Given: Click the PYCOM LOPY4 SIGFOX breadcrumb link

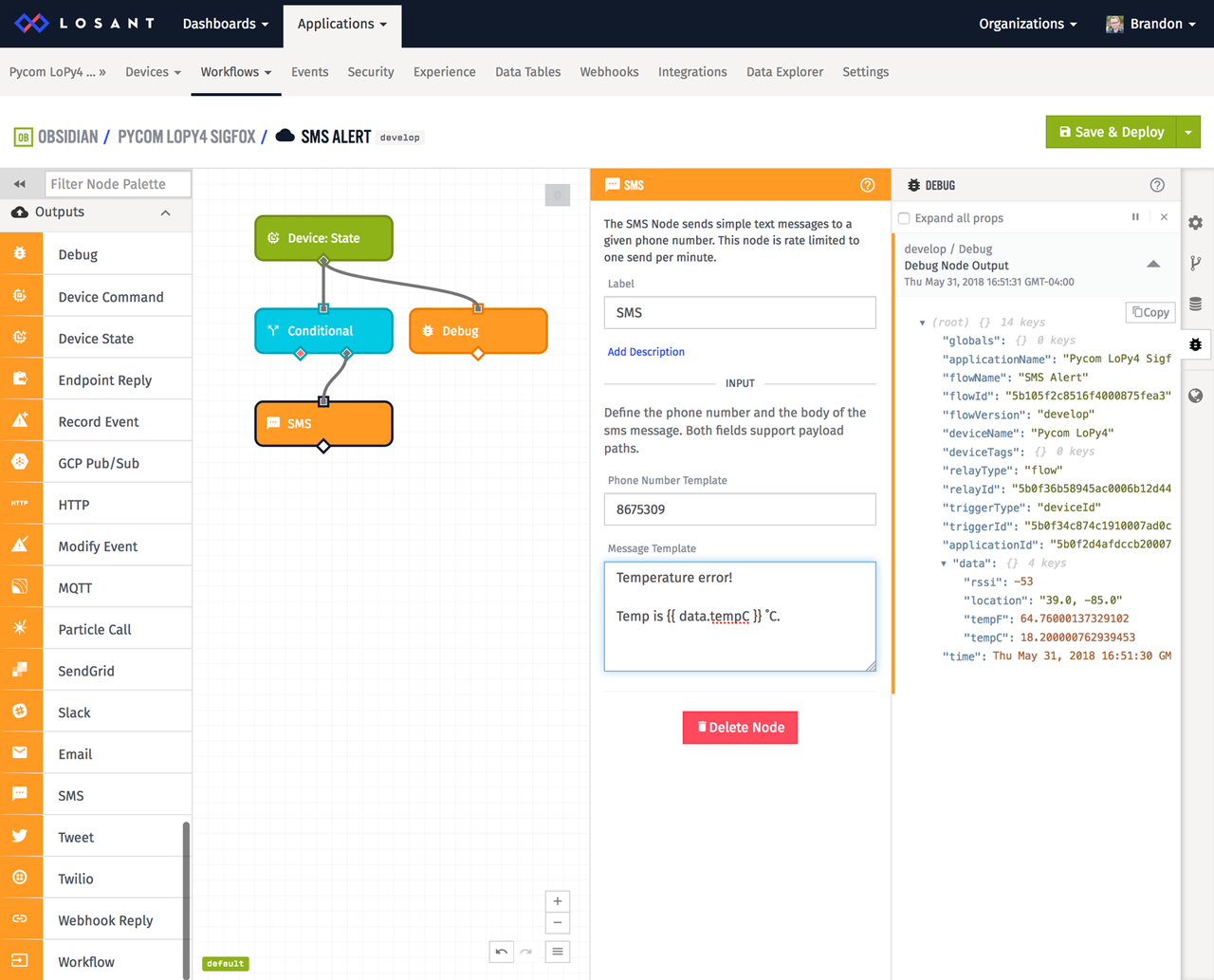Looking at the screenshot, I should tap(187, 137).
